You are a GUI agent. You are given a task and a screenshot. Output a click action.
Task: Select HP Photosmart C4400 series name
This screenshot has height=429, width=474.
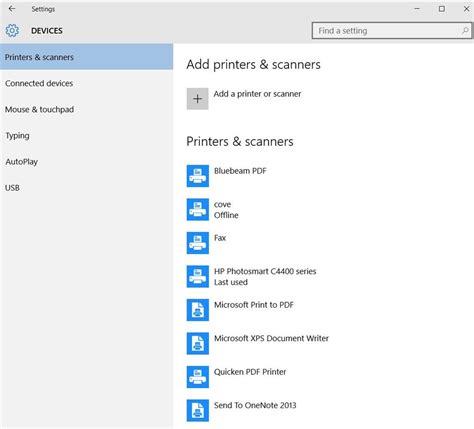click(265, 271)
